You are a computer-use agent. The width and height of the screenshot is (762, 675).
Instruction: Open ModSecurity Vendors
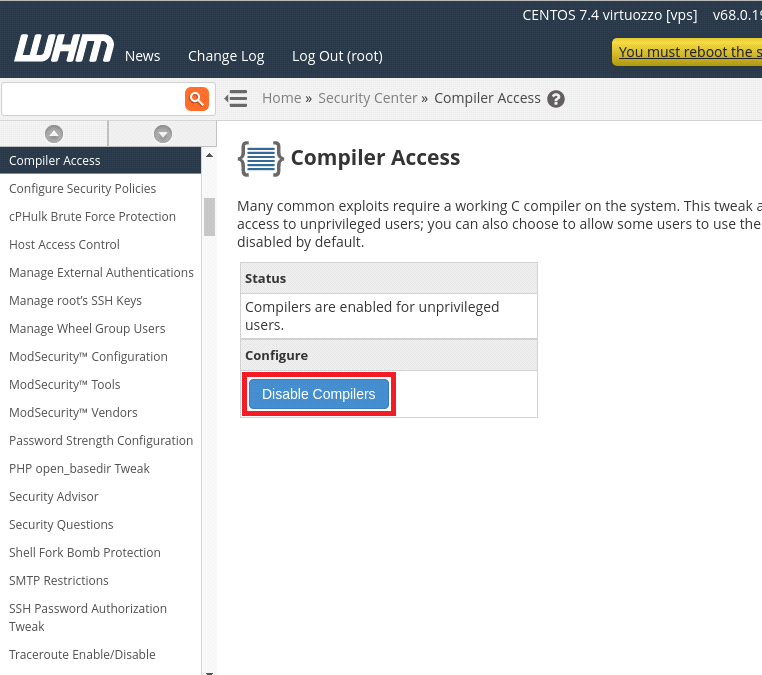click(x=73, y=413)
